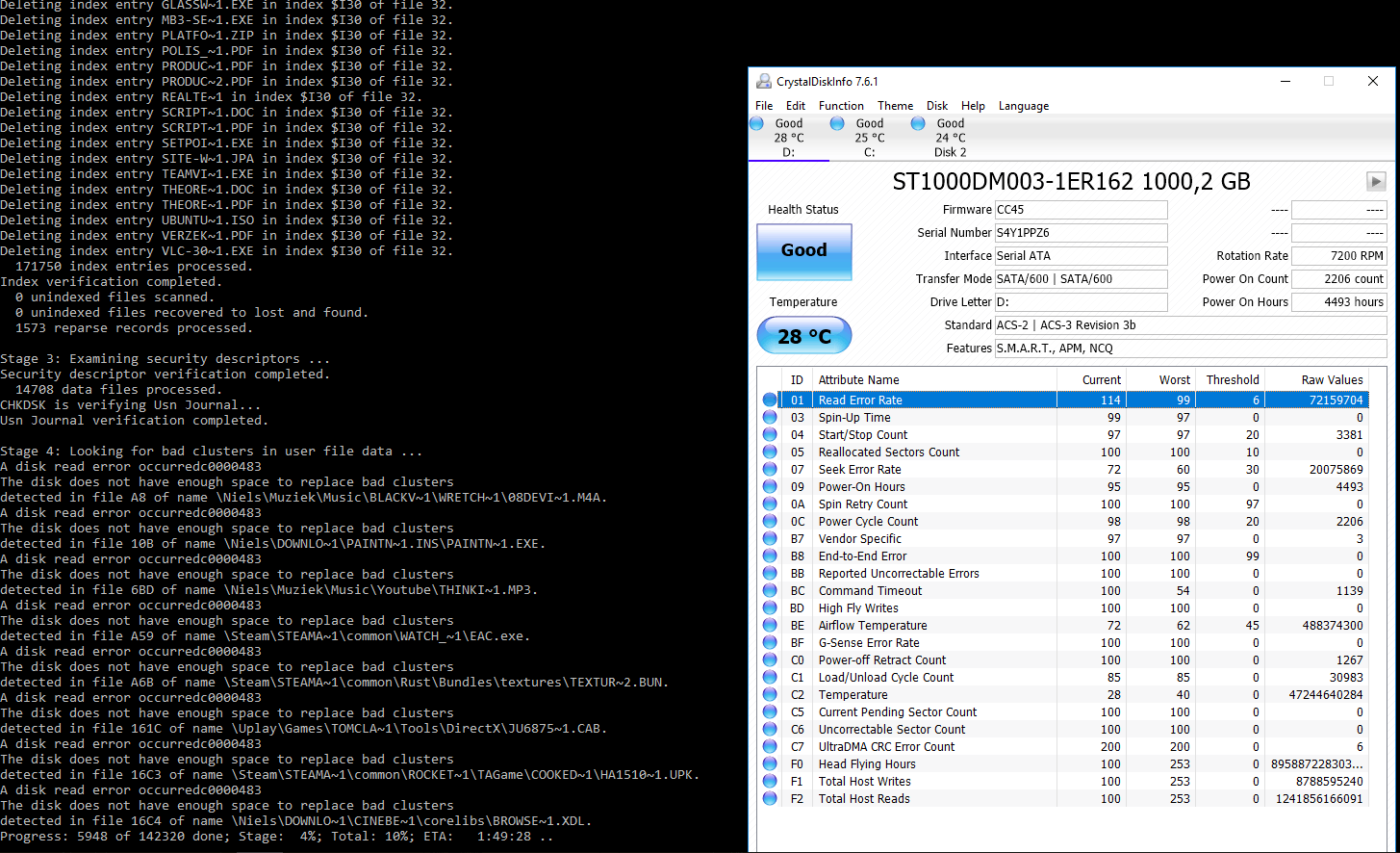This screenshot has height=853, width=1400.
Task: Go to next disk with arrow button
Action: (1377, 181)
